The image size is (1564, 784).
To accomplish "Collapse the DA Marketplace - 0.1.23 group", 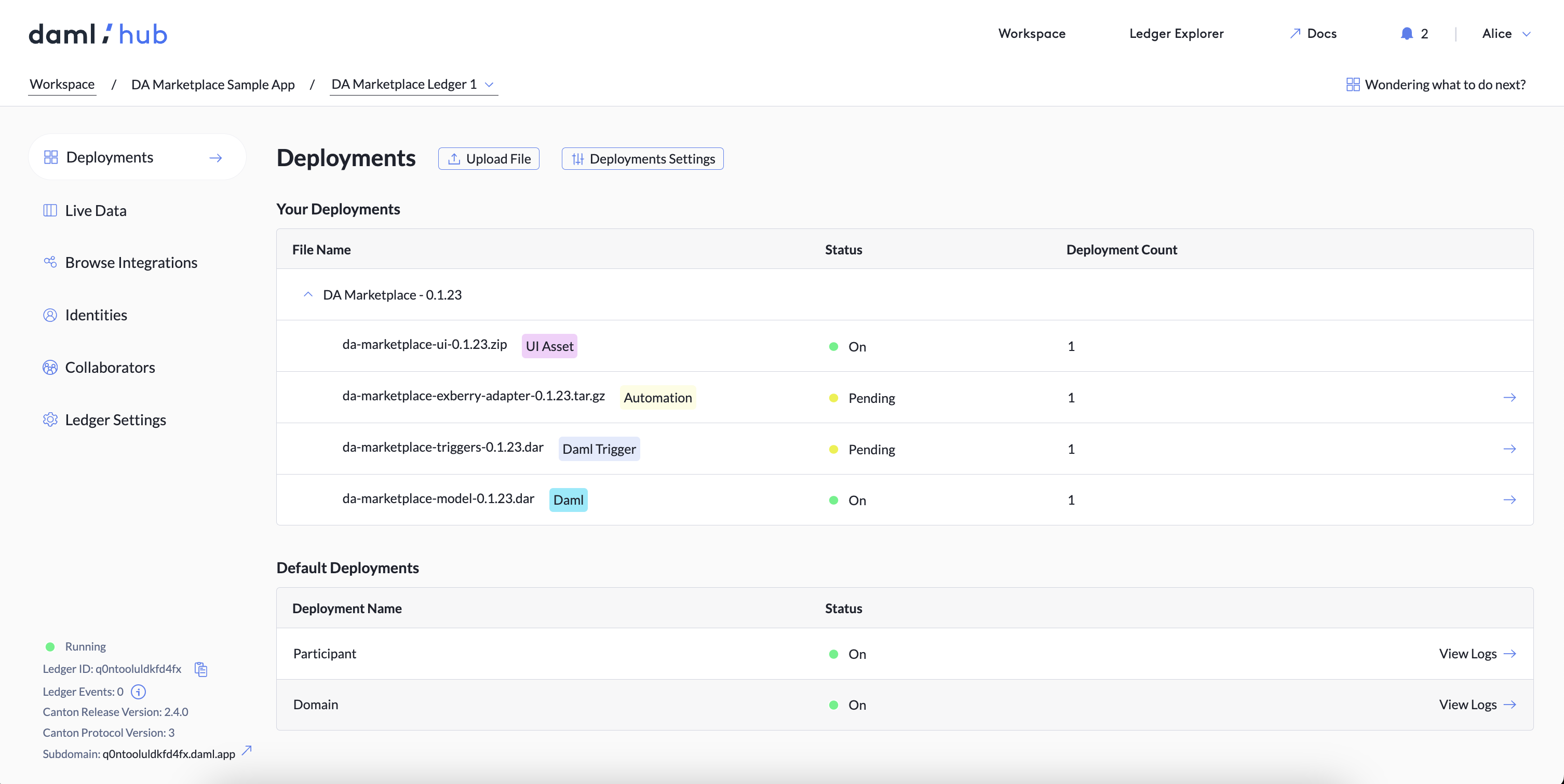I will (308, 294).
